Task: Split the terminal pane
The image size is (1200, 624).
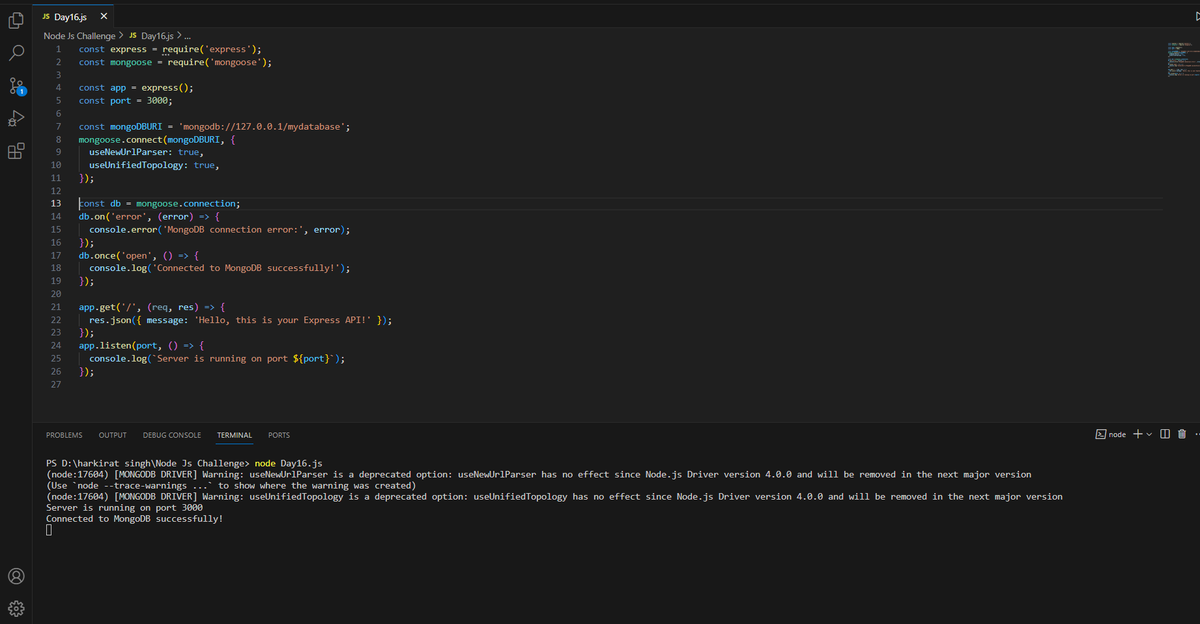Action: coord(1166,434)
